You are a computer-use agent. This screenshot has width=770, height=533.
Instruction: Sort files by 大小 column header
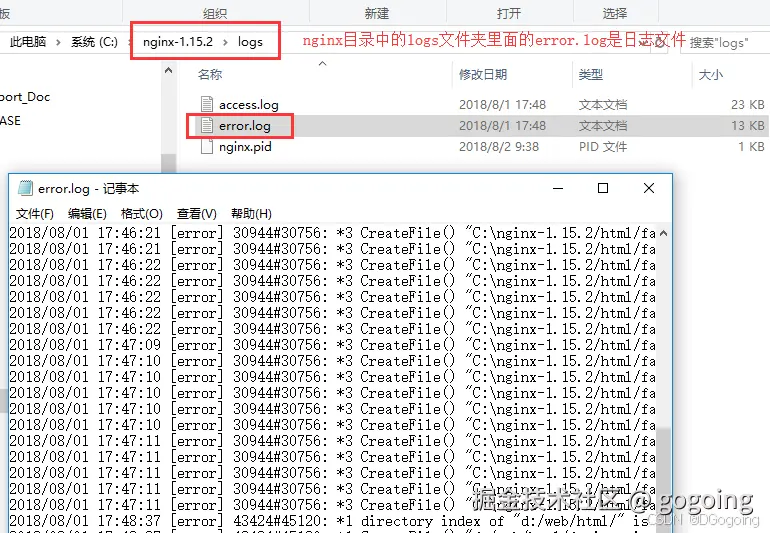711,75
